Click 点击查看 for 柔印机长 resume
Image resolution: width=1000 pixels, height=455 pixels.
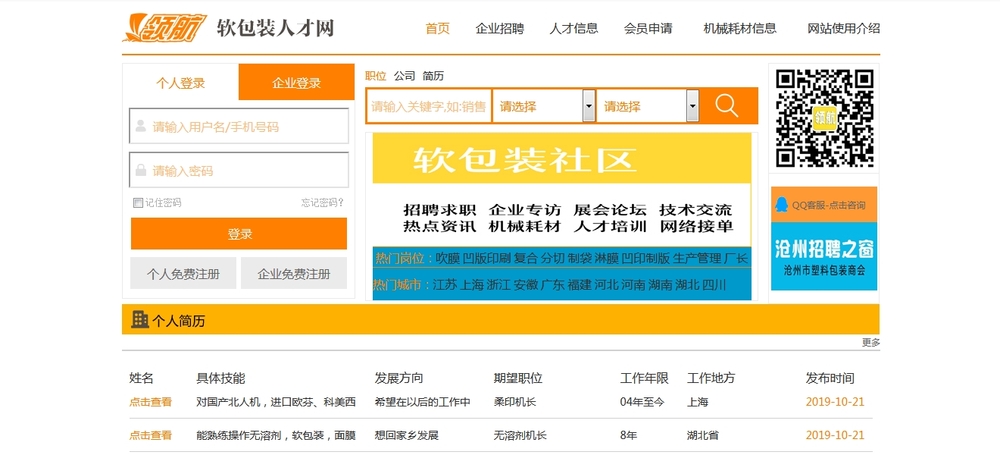(x=151, y=402)
